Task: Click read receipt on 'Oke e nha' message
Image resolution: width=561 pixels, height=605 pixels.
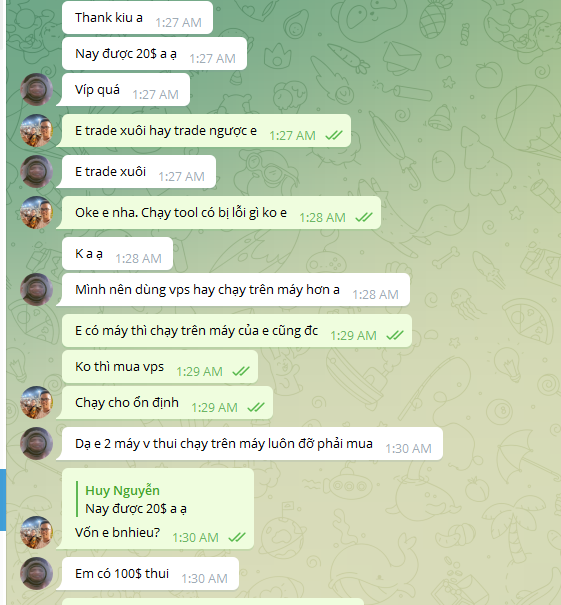Action: pos(364,217)
